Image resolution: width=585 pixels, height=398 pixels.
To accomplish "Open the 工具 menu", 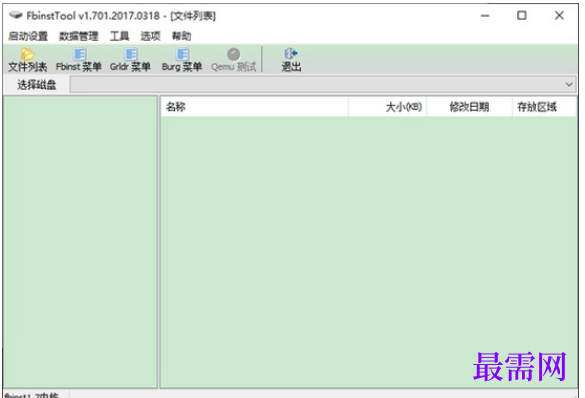I will click(119, 36).
